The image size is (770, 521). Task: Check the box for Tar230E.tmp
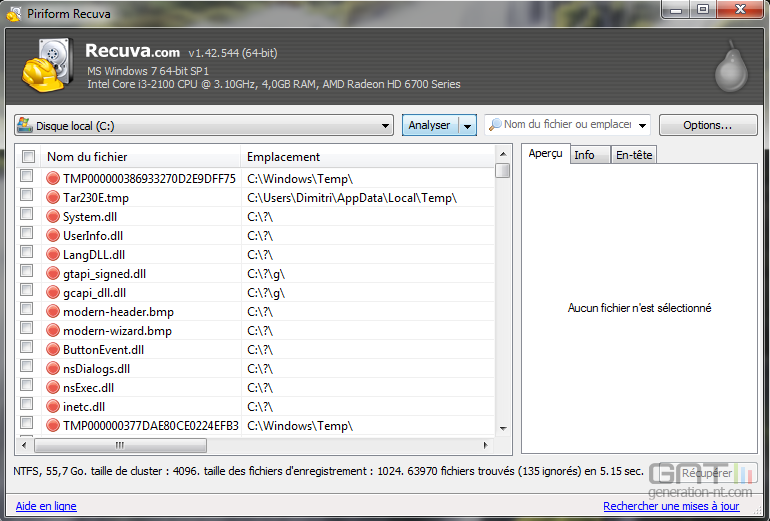point(27,195)
